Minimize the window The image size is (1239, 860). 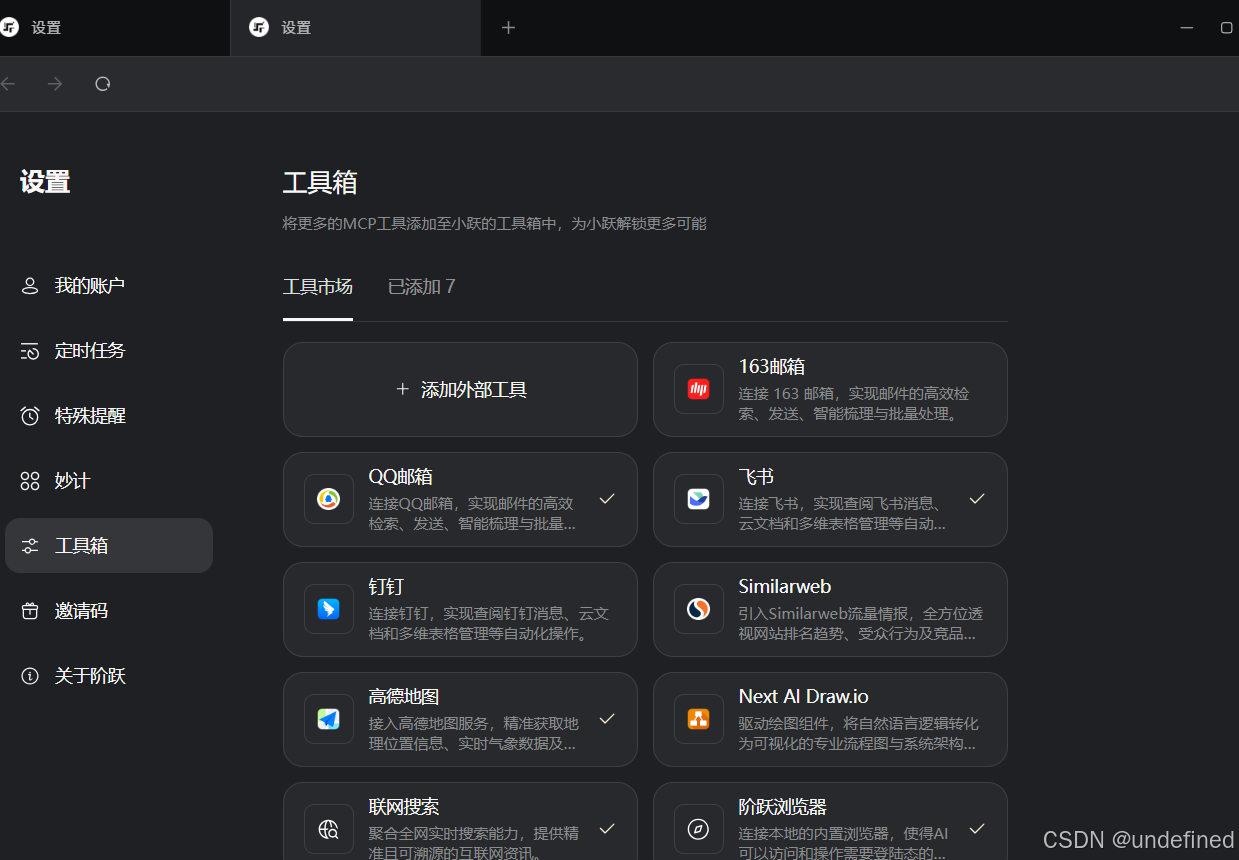tap(1187, 28)
